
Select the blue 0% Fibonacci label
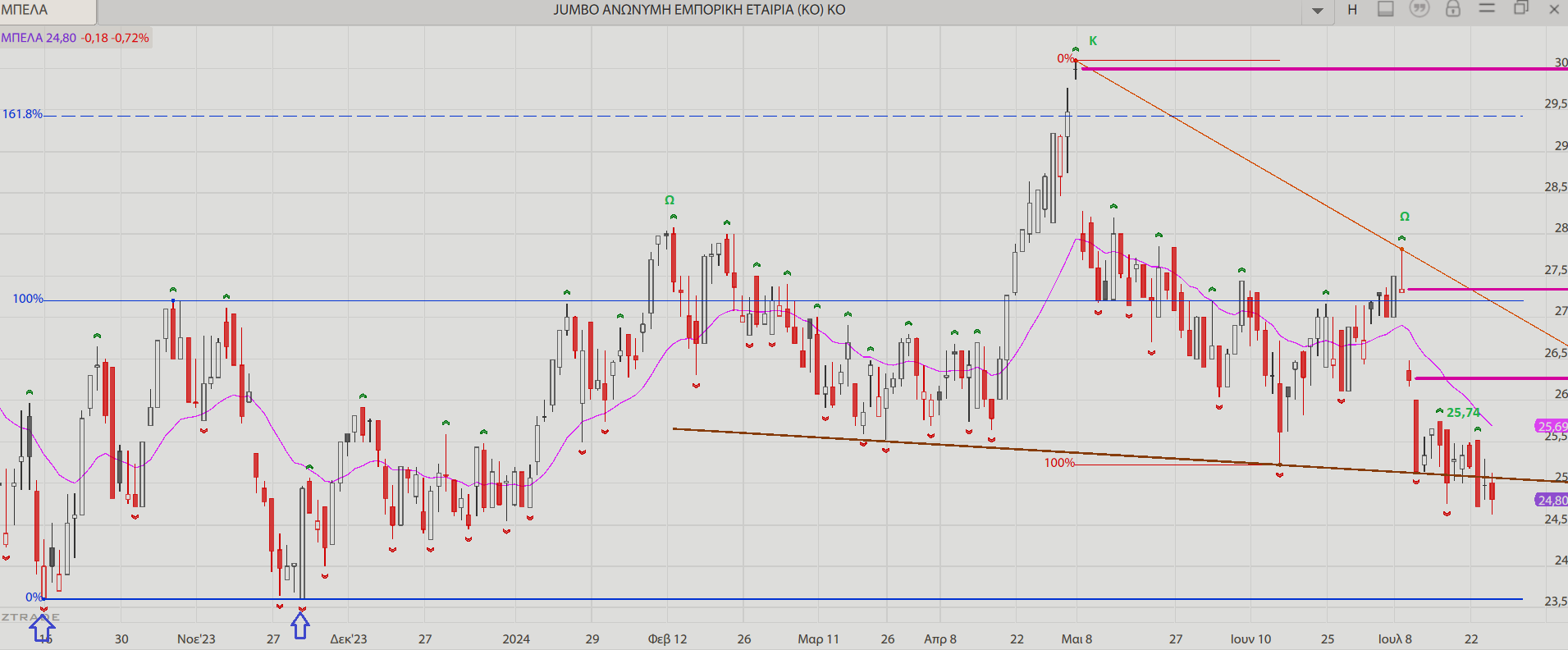click(x=34, y=597)
